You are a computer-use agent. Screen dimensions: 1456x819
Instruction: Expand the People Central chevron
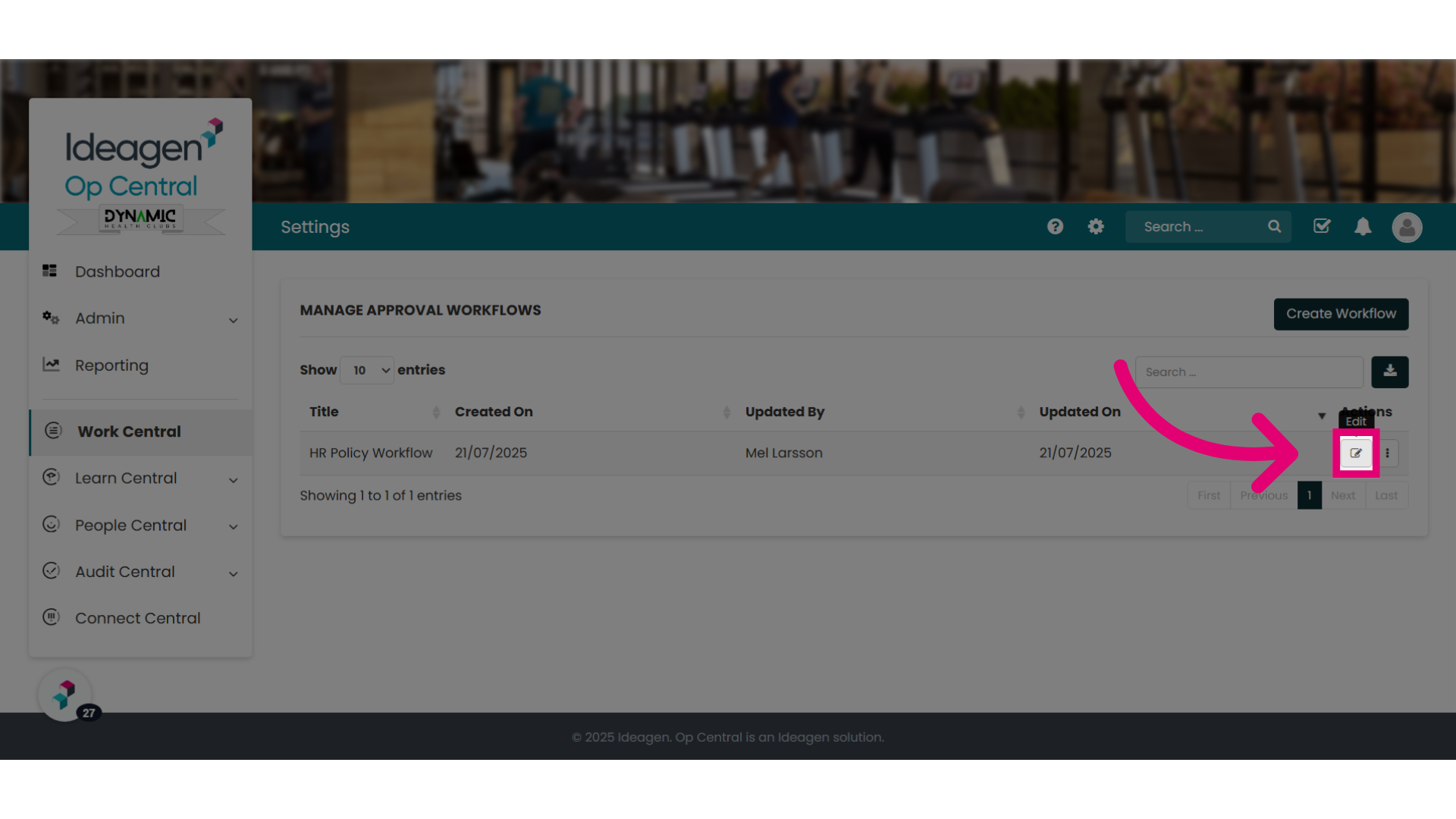[234, 527]
